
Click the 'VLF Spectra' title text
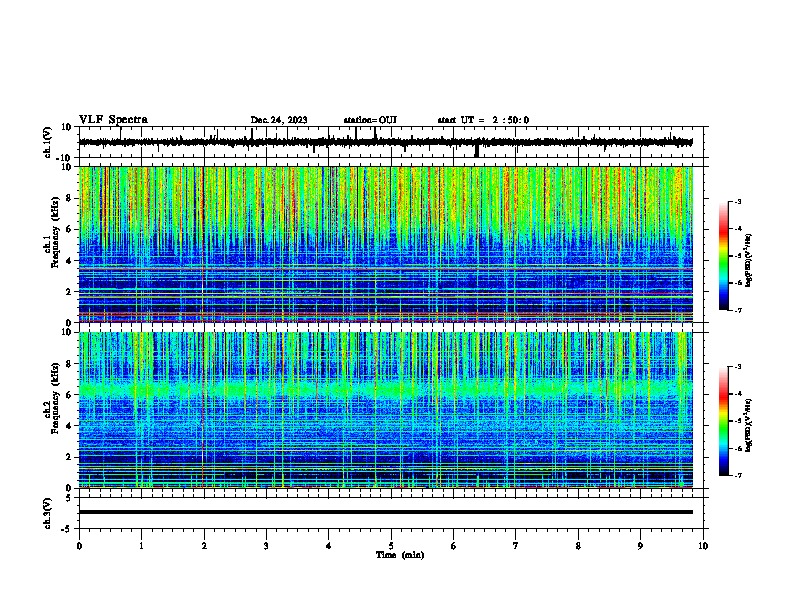tap(113, 120)
